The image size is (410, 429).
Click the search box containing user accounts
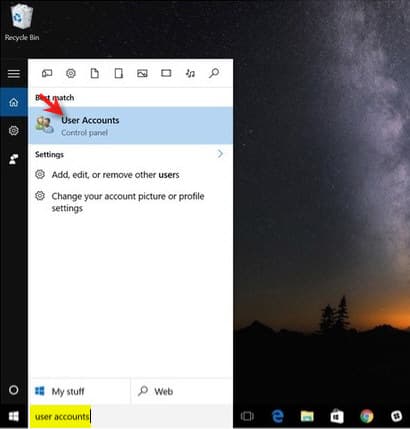[x=131, y=417]
